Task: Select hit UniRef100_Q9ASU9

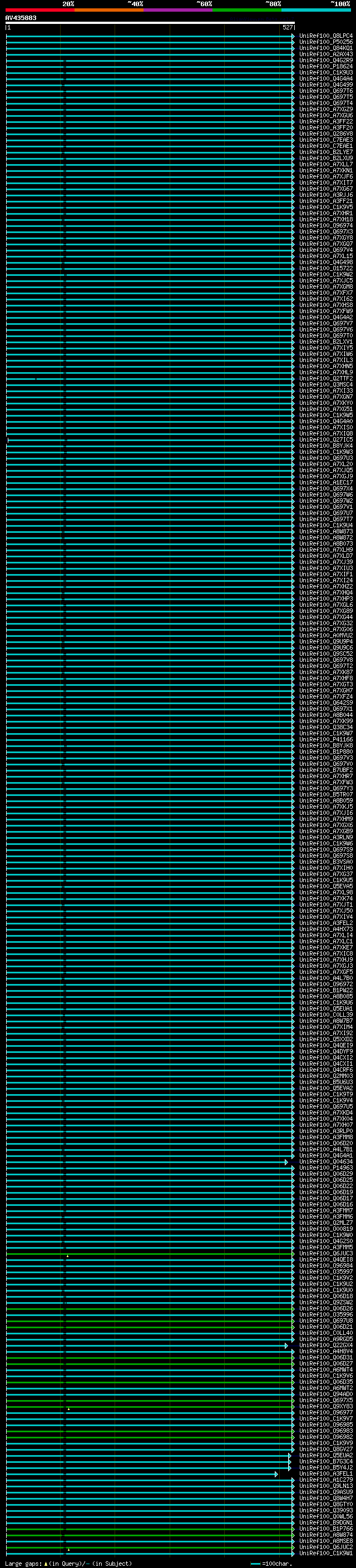Action: [x=325, y=1492]
